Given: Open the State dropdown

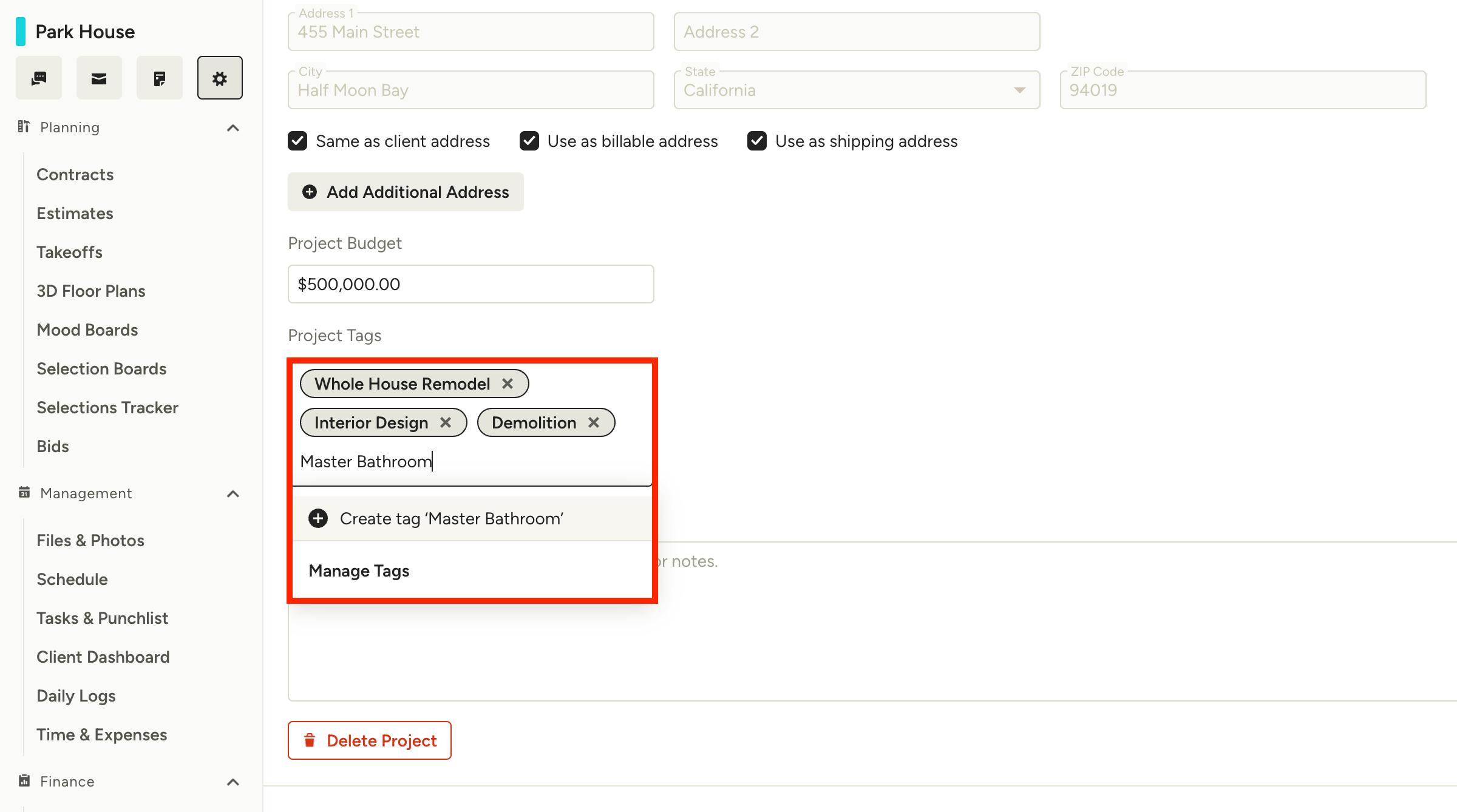Looking at the screenshot, I should point(1020,90).
